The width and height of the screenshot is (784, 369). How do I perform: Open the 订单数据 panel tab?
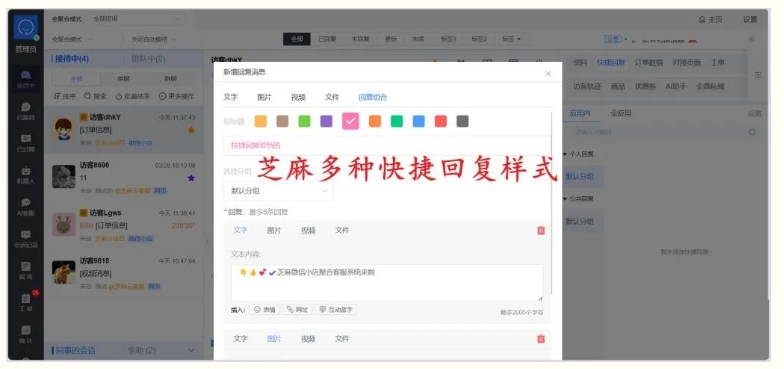point(648,62)
